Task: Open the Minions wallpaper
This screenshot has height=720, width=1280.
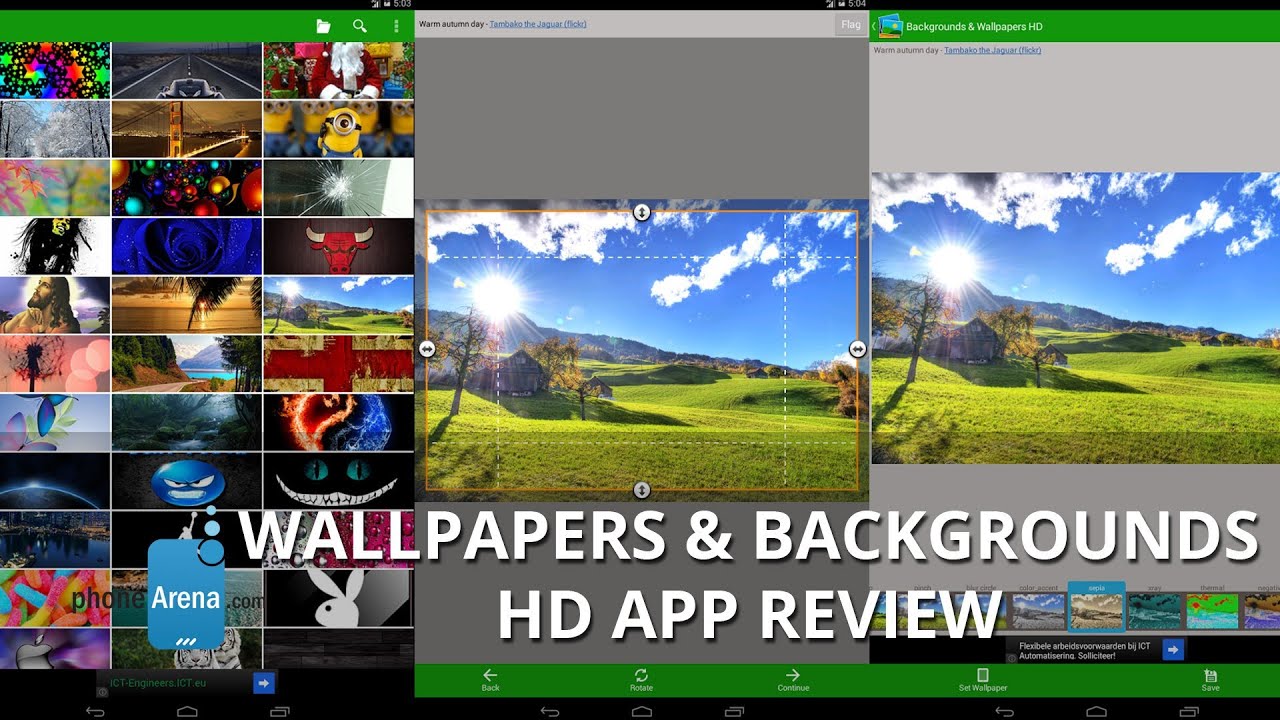Action: click(x=338, y=129)
